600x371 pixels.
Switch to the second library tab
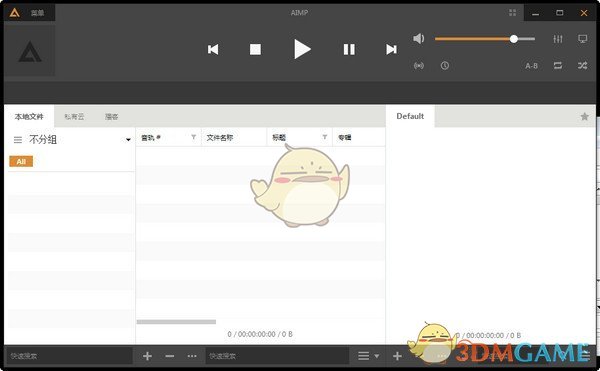point(74,117)
